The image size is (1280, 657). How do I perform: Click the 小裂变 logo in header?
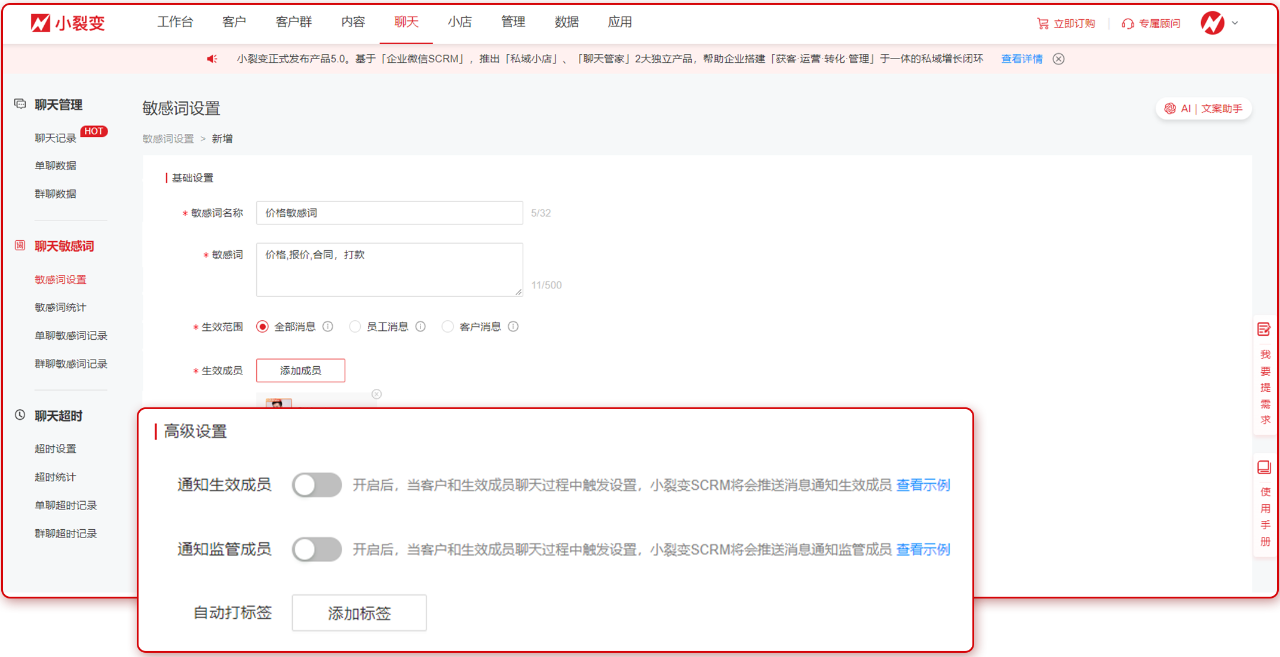coord(68,23)
